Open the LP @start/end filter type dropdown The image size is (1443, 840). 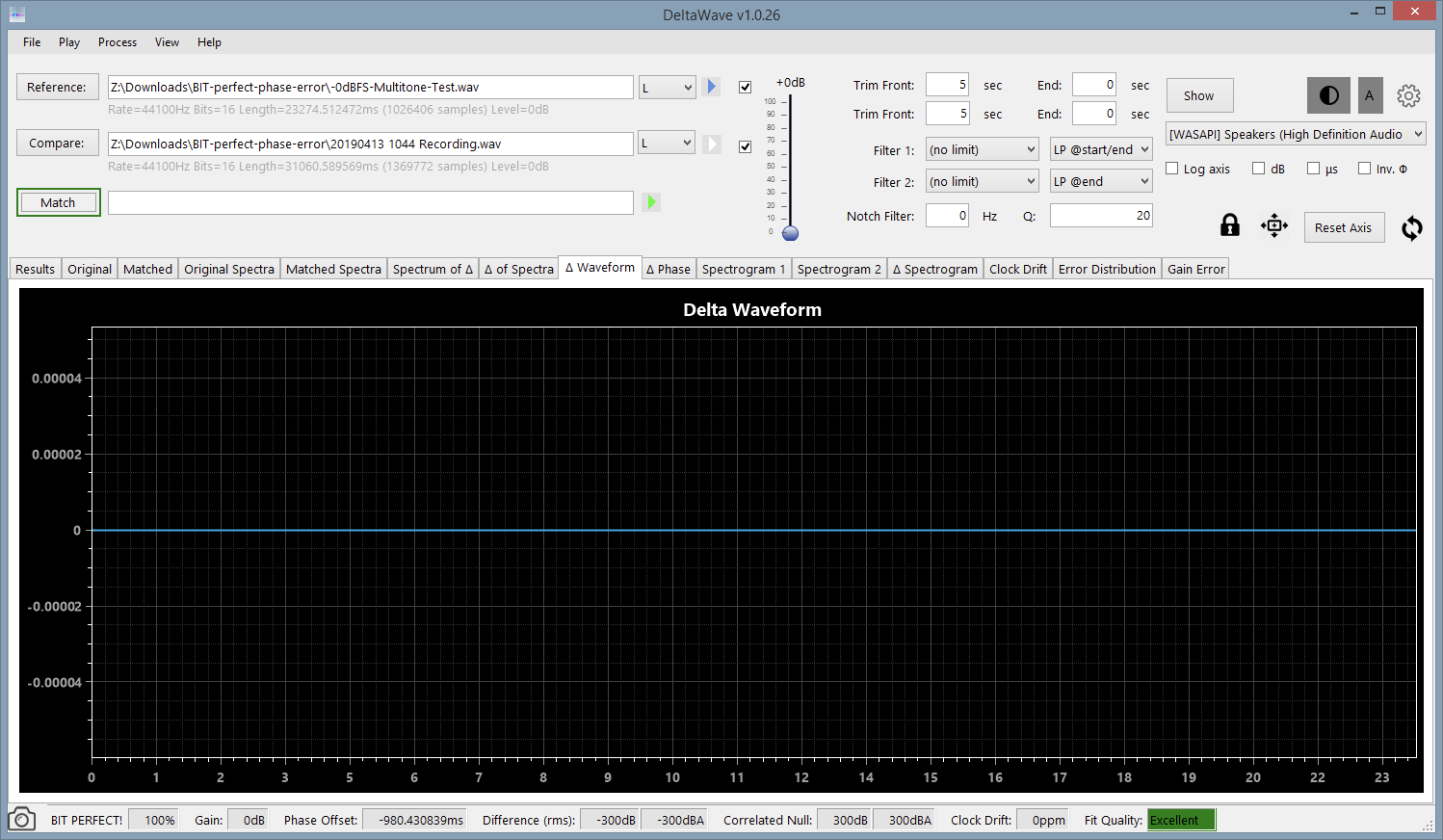(x=1101, y=149)
